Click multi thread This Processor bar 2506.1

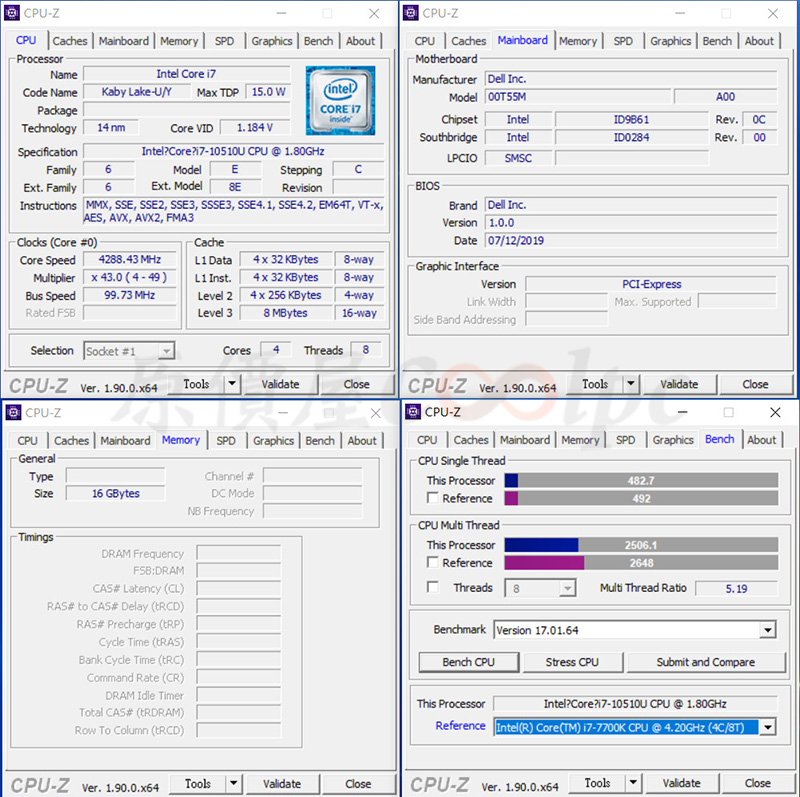point(641,545)
